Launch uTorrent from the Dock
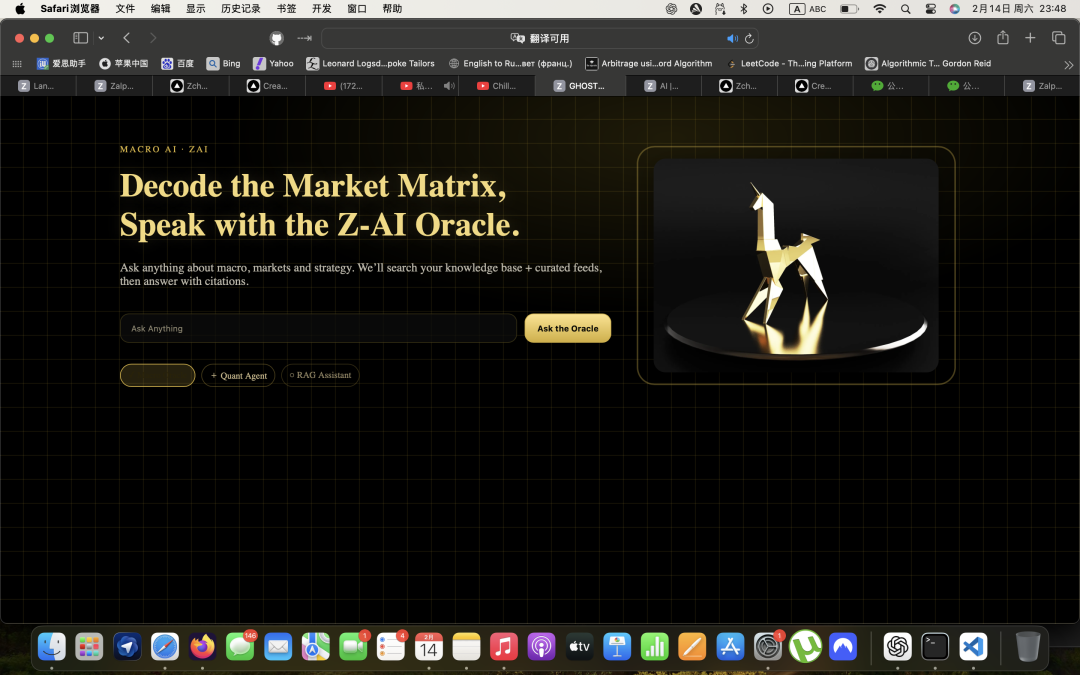Viewport: 1080px width, 675px height. point(805,647)
